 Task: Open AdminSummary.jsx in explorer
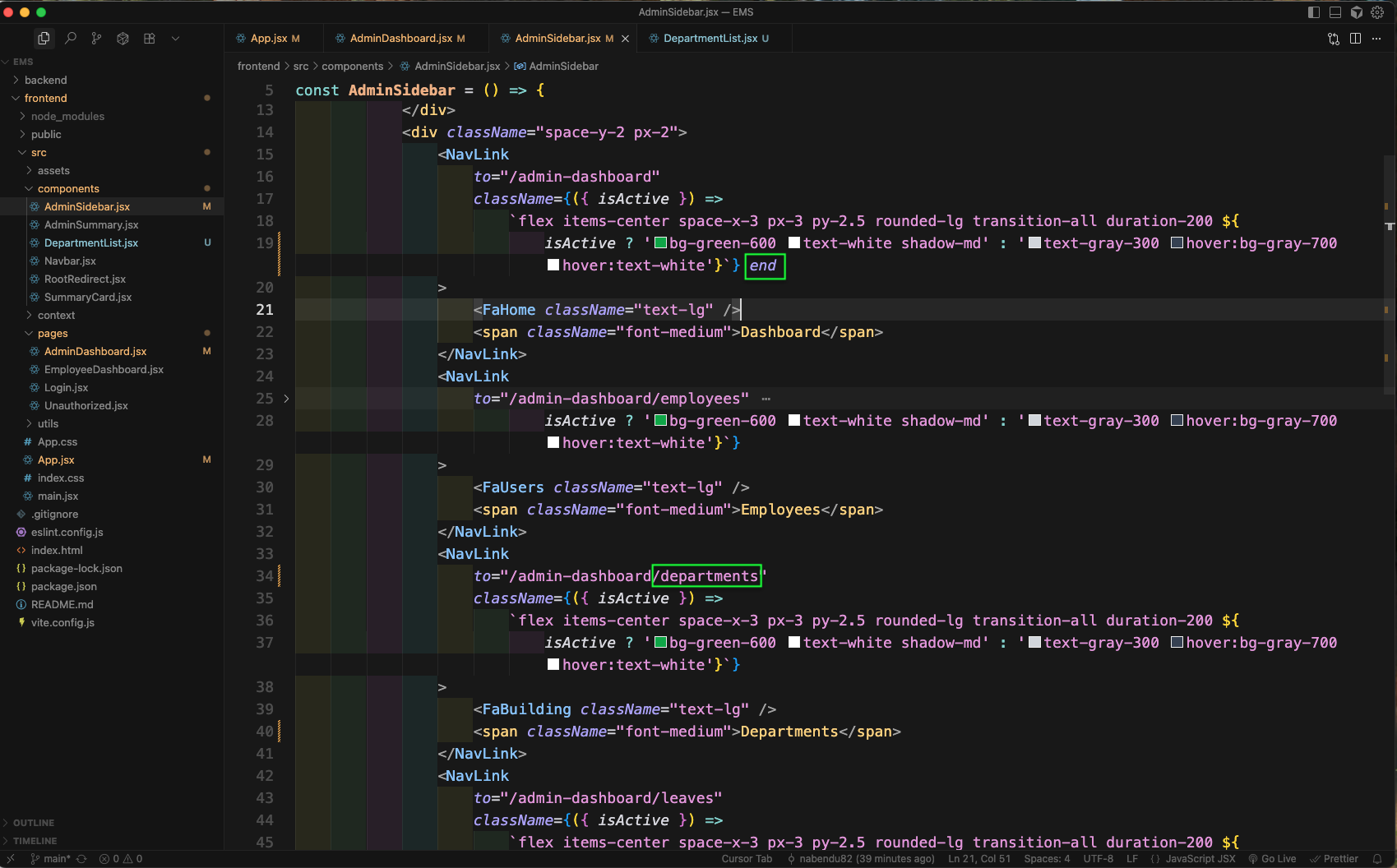(112, 224)
